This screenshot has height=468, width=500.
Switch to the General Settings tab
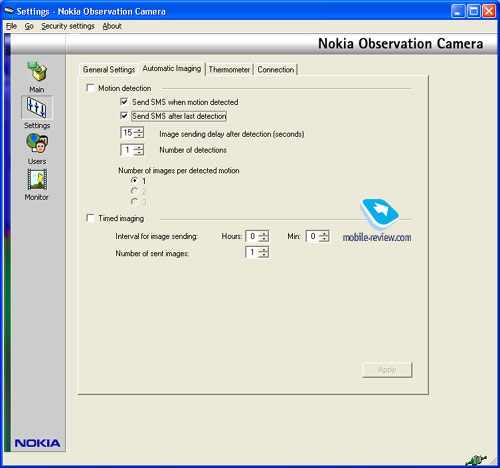coord(109,70)
